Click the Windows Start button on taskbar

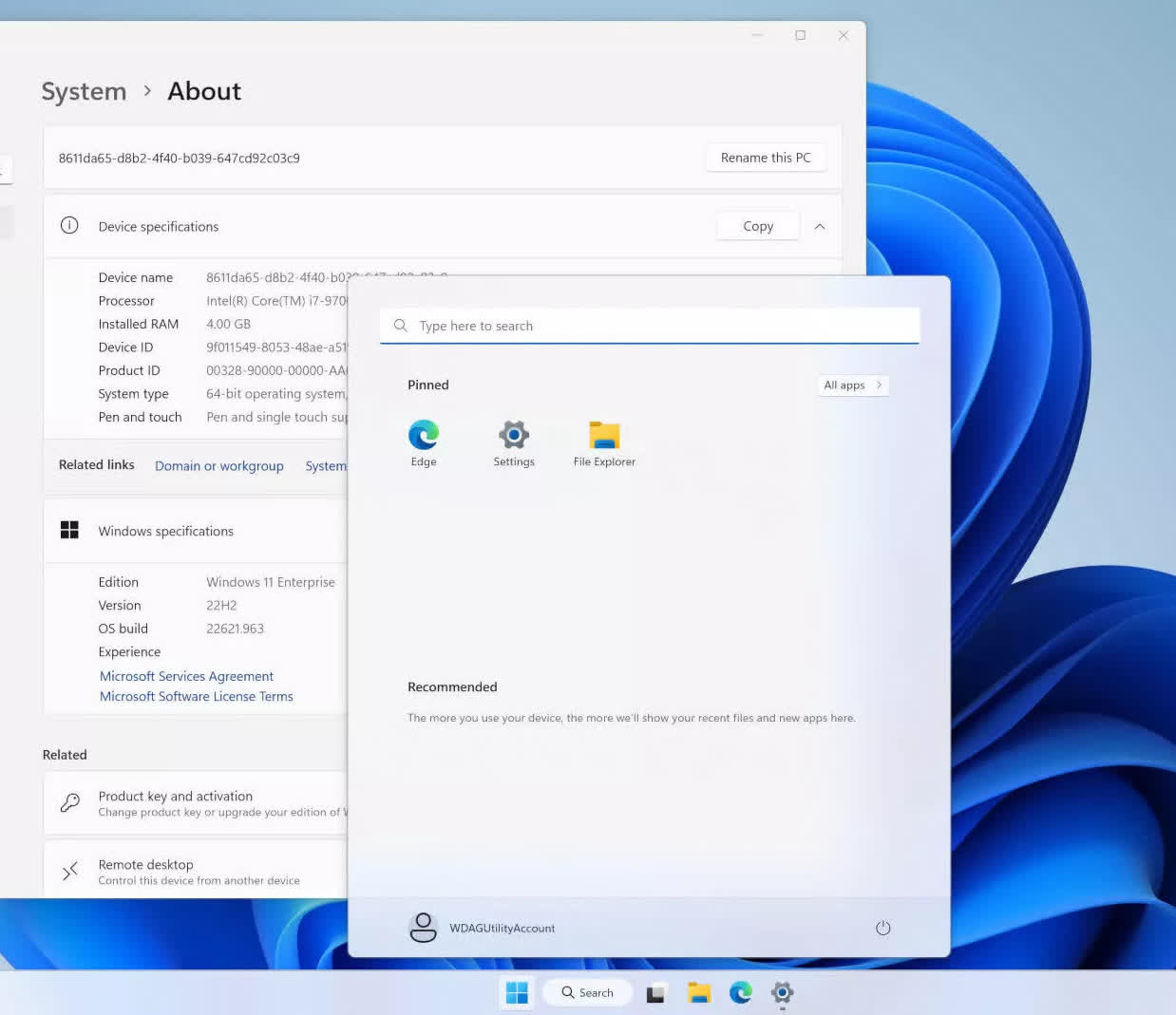coord(517,992)
